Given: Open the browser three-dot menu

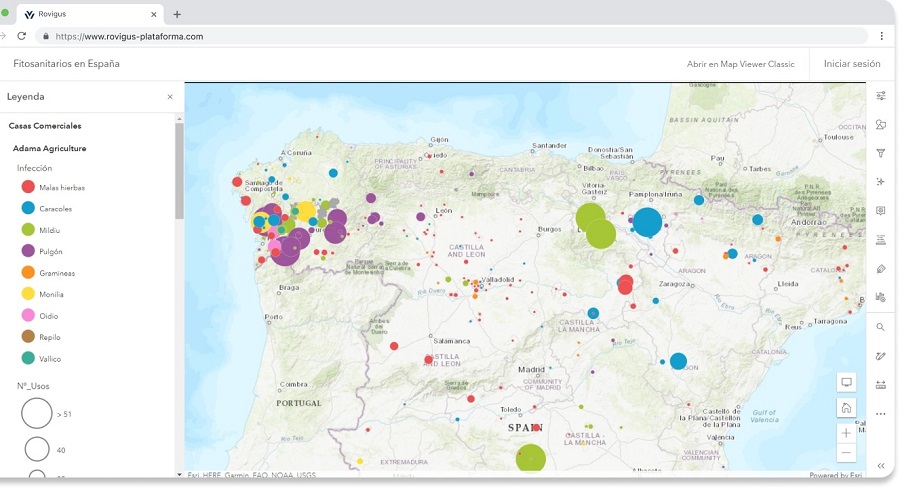Looking at the screenshot, I should (x=881, y=36).
